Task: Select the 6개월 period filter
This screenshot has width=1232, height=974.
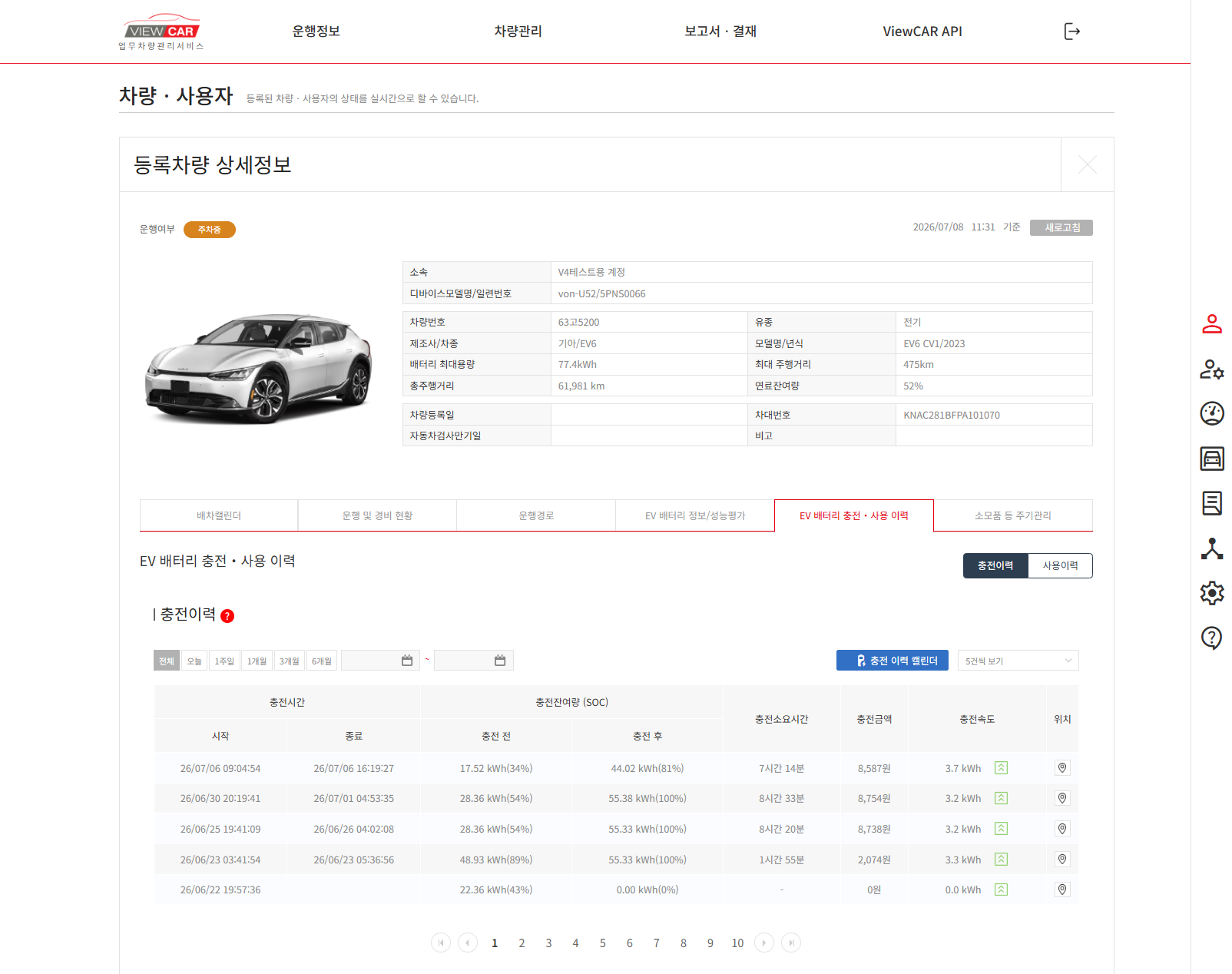Action: tap(322, 661)
